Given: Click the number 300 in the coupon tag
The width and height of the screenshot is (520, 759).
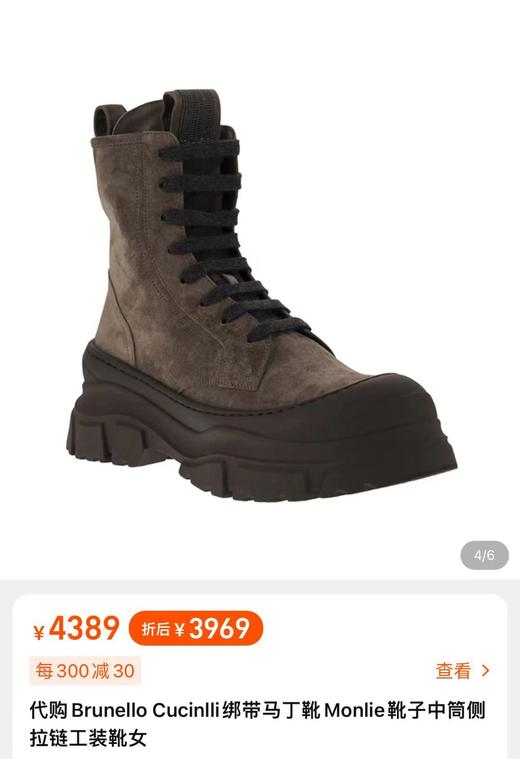Looking at the screenshot, I should 73,671.
